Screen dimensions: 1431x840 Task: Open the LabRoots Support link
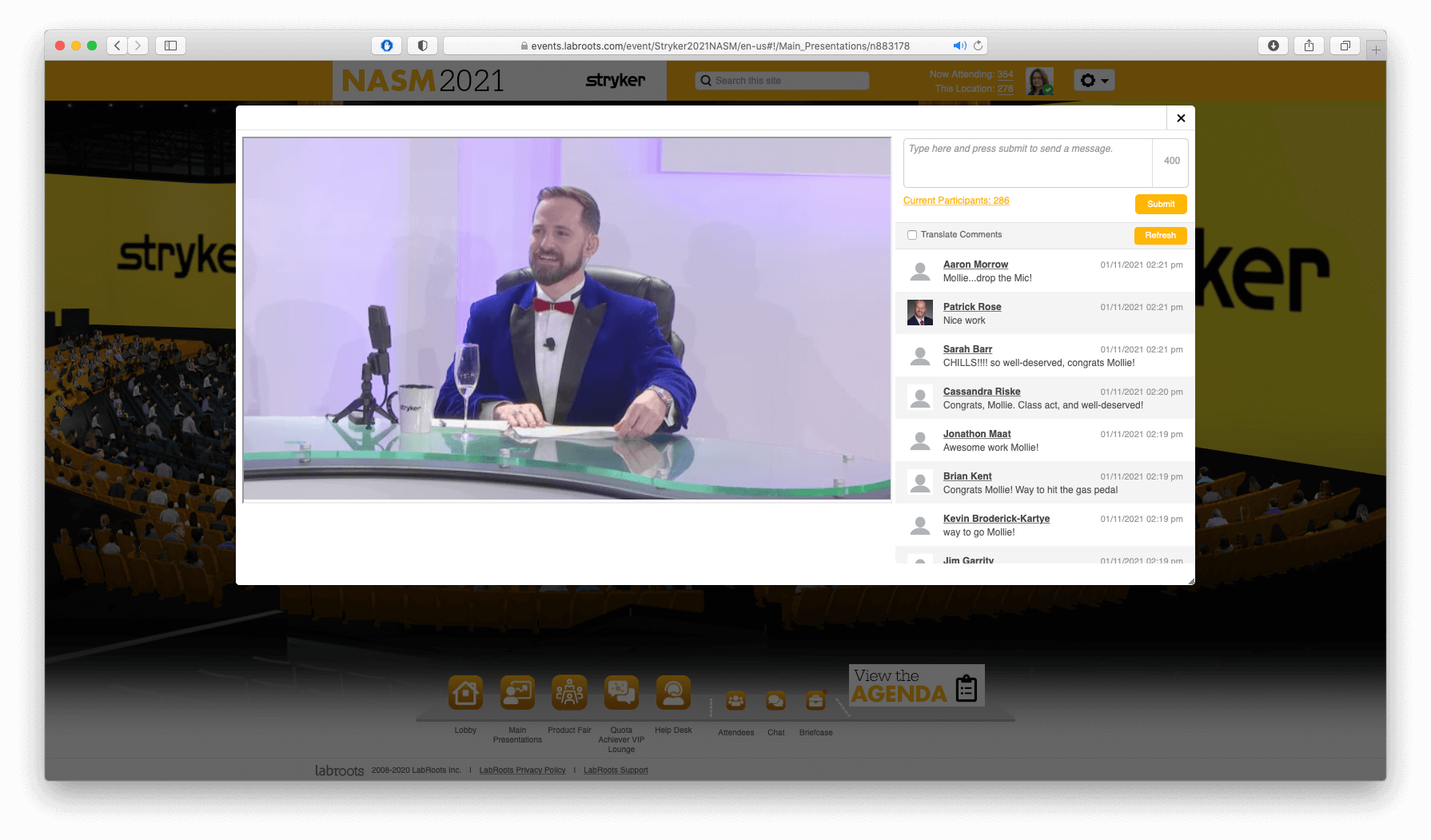[x=616, y=770]
